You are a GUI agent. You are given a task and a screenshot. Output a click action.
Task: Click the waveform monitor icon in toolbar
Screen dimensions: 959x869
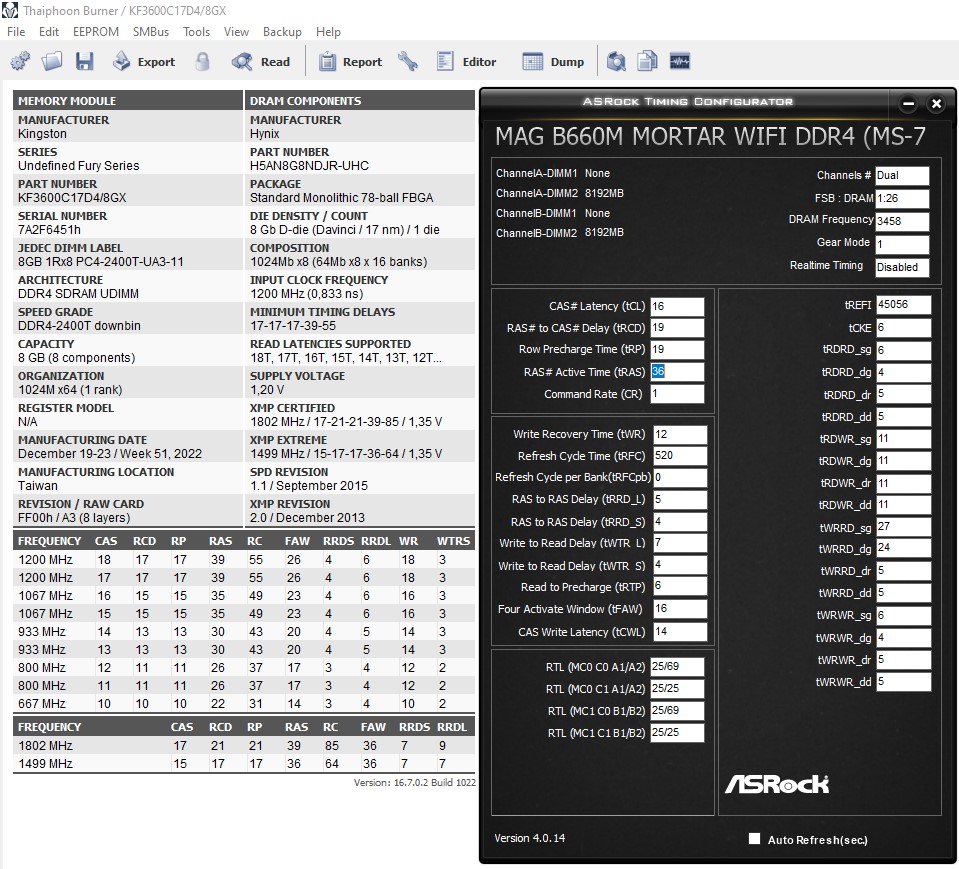pyautogui.click(x=679, y=61)
